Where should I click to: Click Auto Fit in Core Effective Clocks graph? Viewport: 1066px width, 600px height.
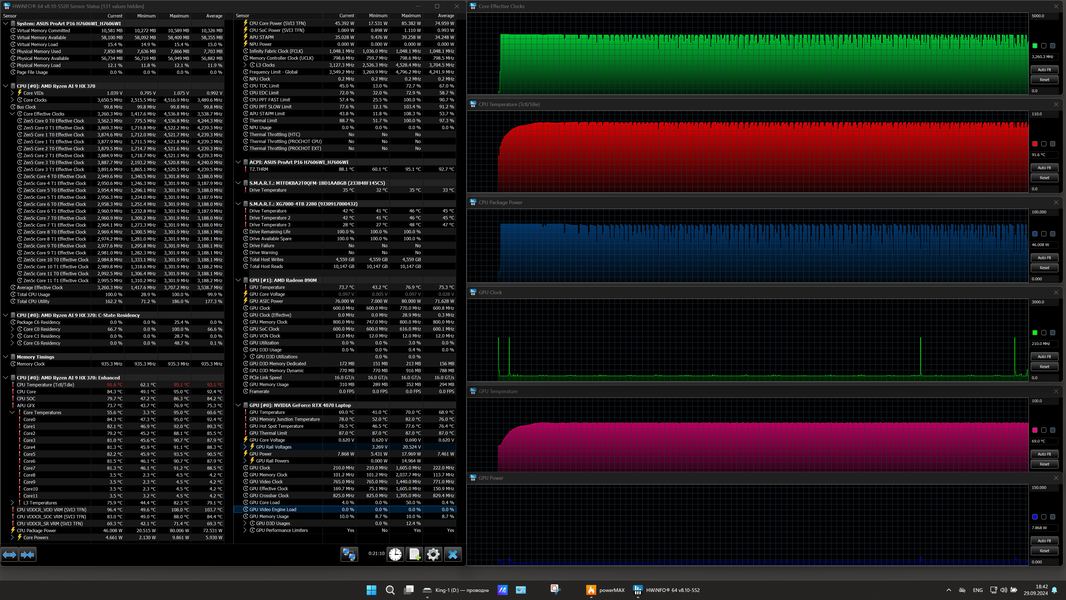pos(1044,69)
